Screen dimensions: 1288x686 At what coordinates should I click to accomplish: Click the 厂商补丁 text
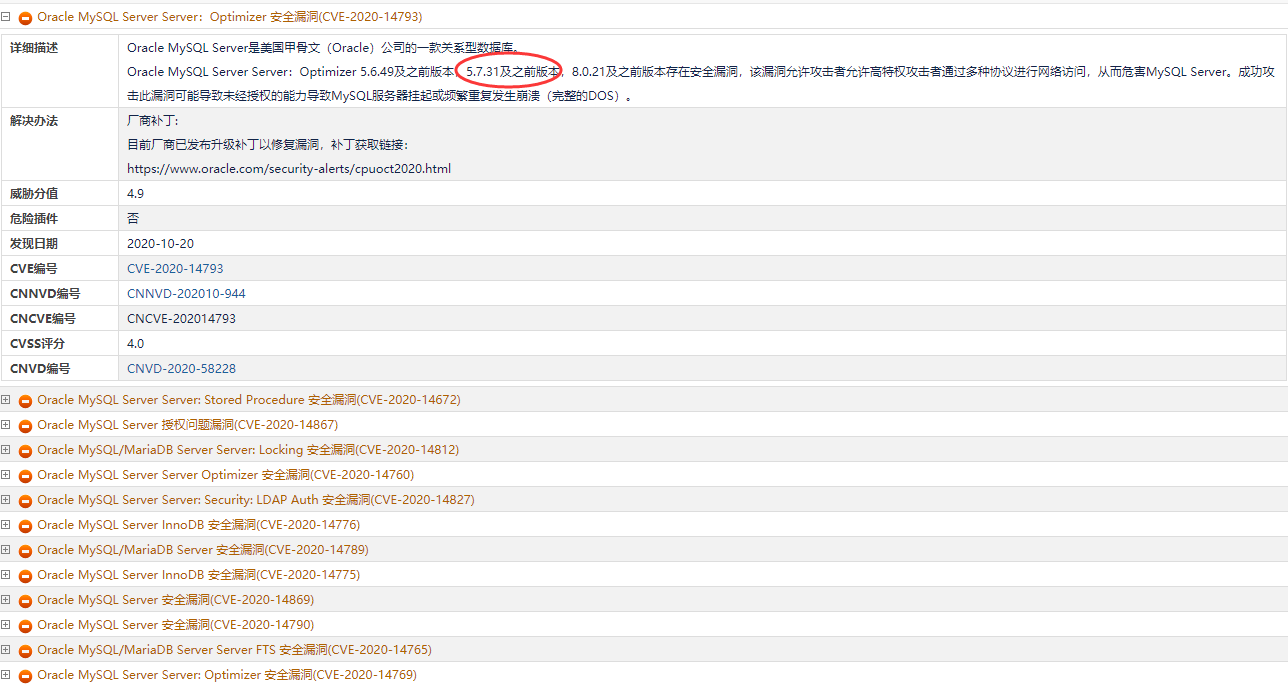click(x=153, y=120)
